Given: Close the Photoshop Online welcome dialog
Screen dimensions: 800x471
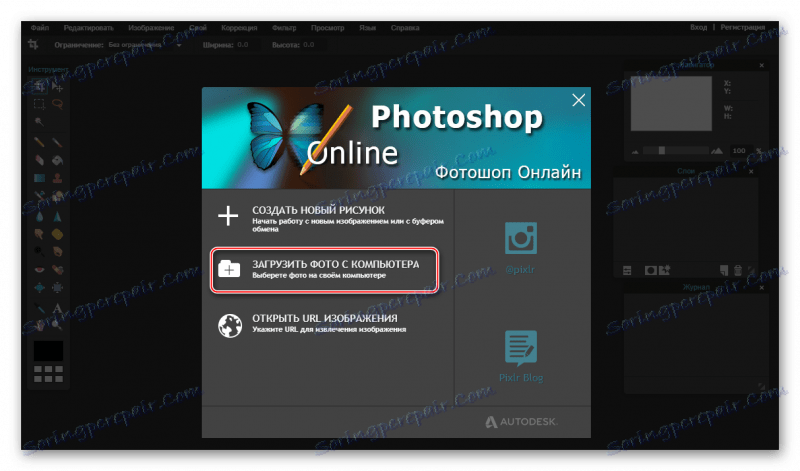Looking at the screenshot, I should tap(578, 100).
